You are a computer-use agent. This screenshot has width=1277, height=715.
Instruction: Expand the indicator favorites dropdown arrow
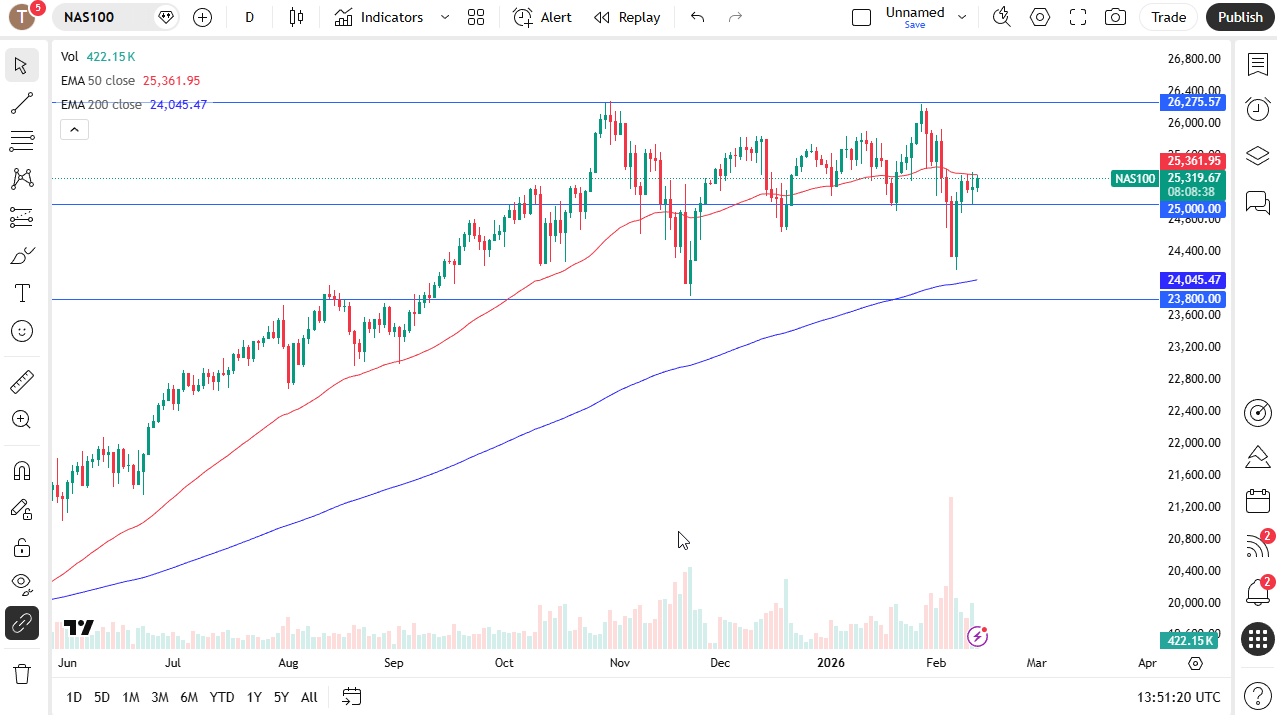click(x=445, y=17)
